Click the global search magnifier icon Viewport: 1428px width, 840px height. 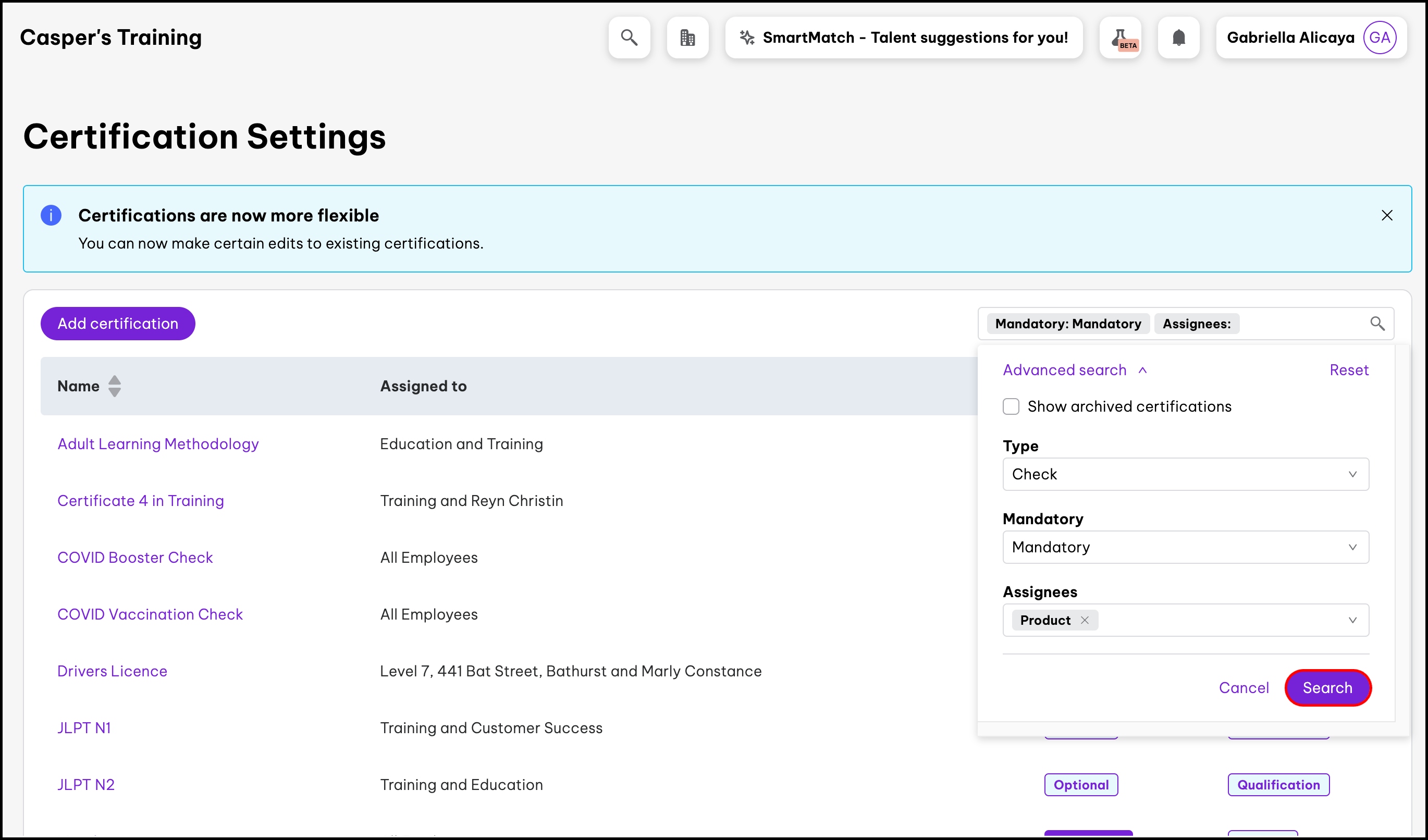coord(629,38)
